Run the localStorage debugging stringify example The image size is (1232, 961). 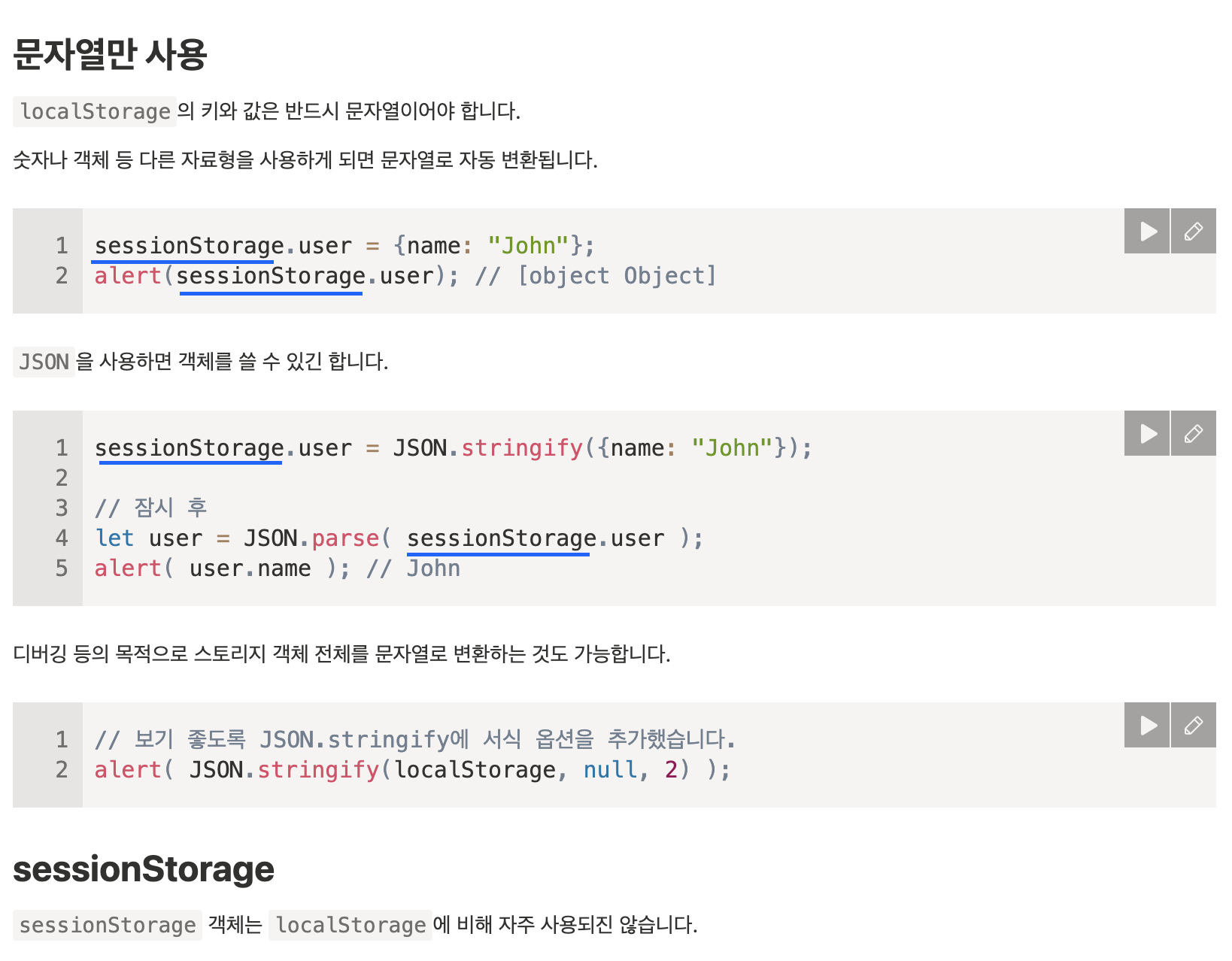1146,725
